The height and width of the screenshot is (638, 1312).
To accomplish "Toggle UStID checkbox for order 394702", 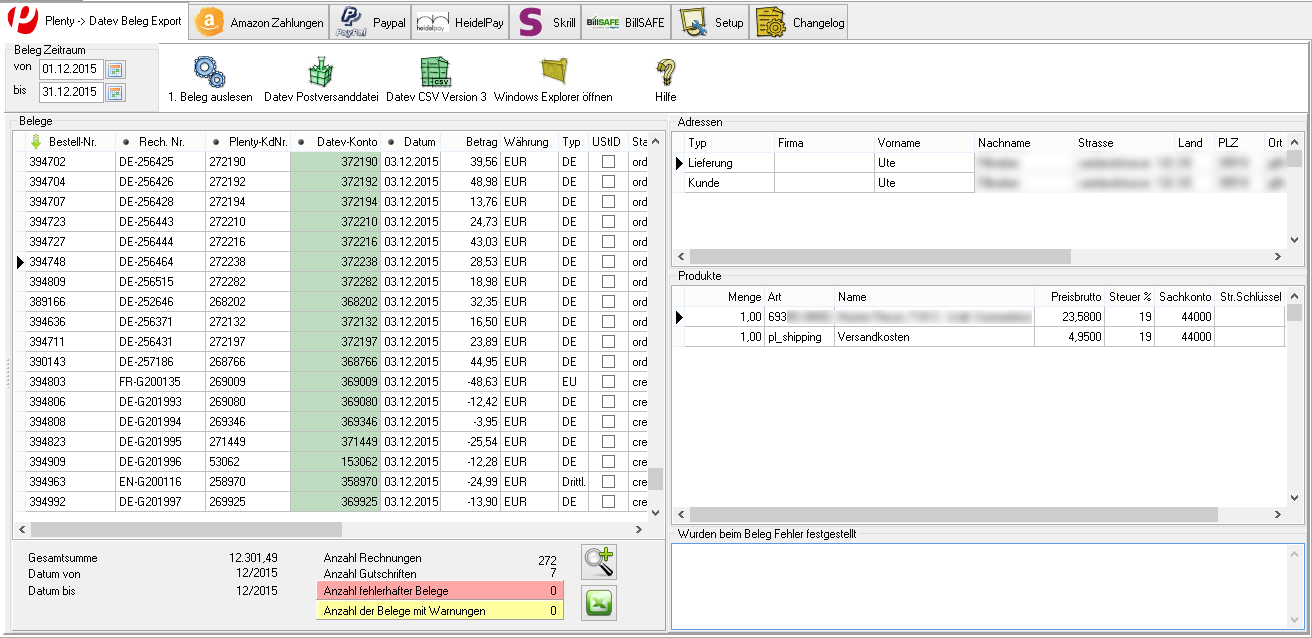I will tap(607, 162).
